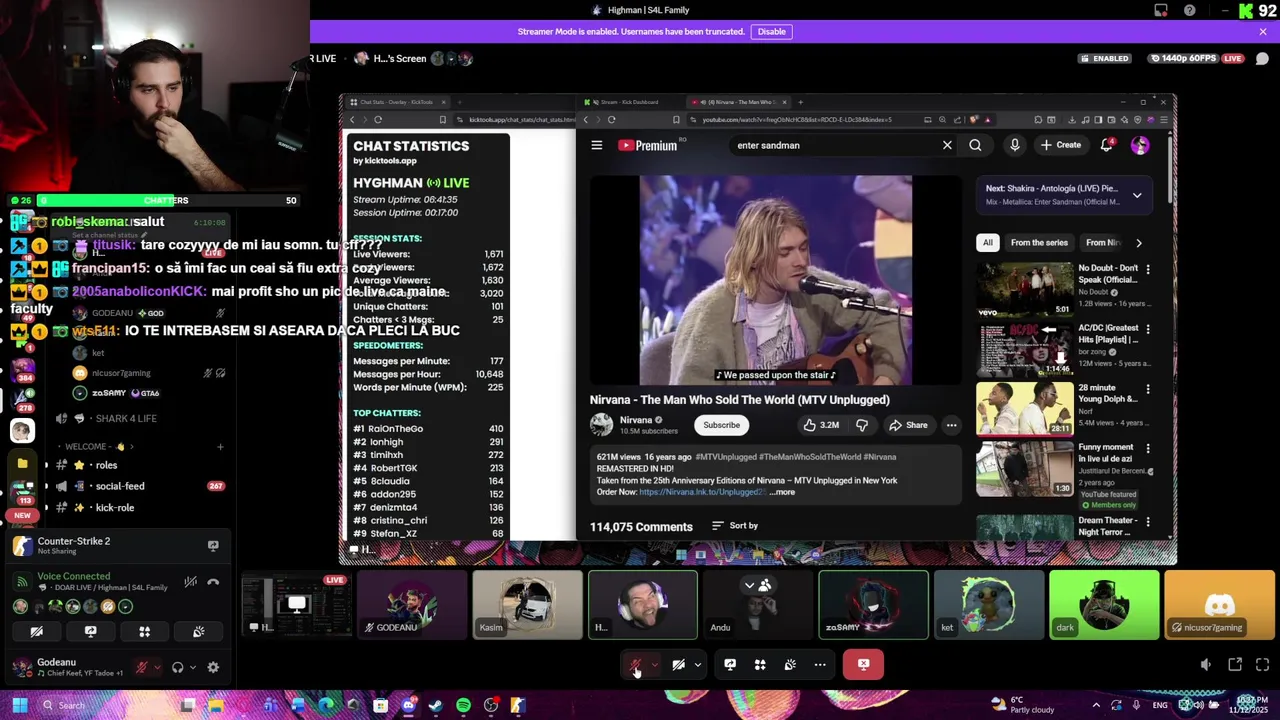Click the Share button under video
This screenshot has height=720, width=1280.
coord(909,425)
